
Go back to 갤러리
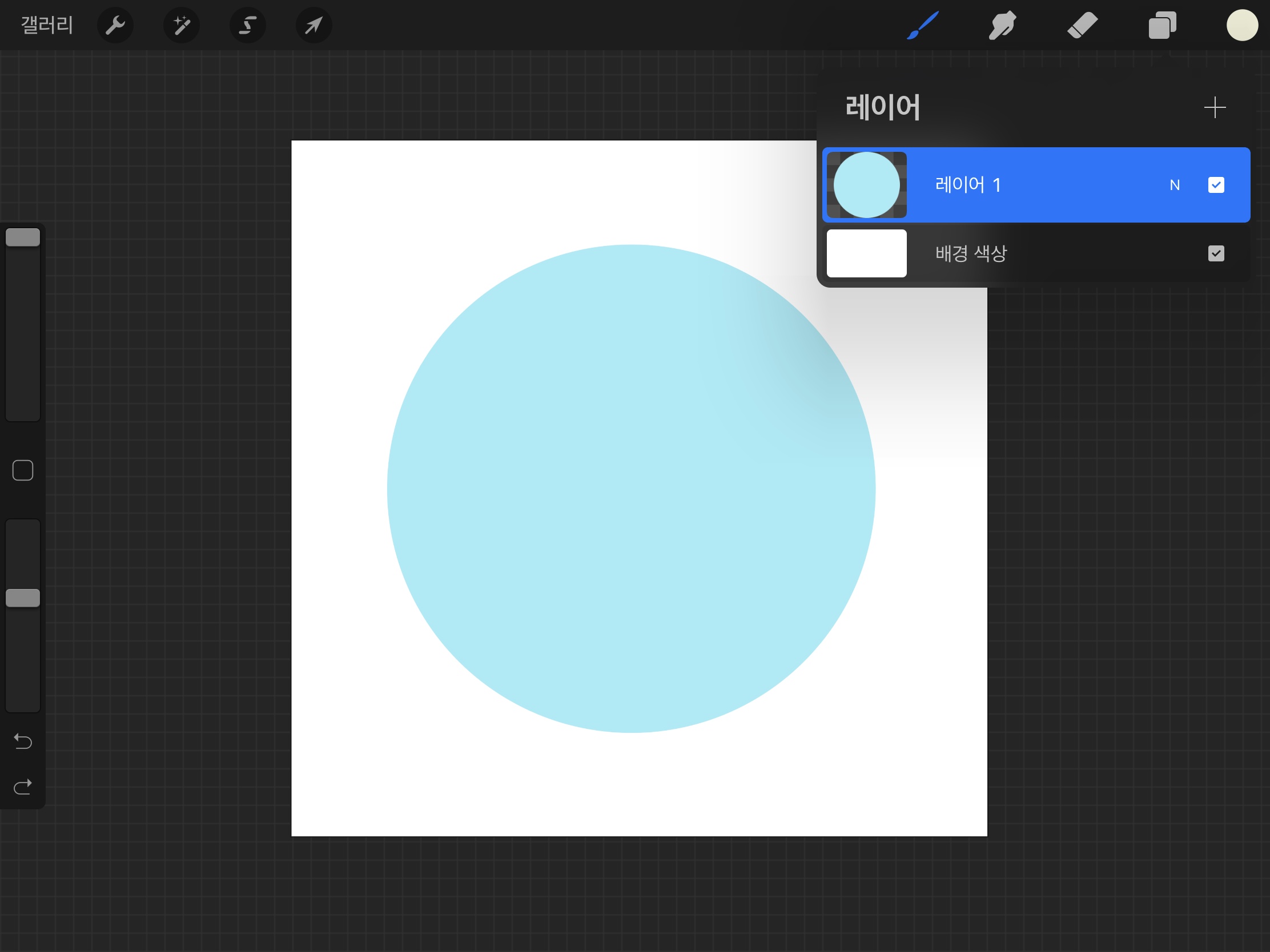click(47, 25)
